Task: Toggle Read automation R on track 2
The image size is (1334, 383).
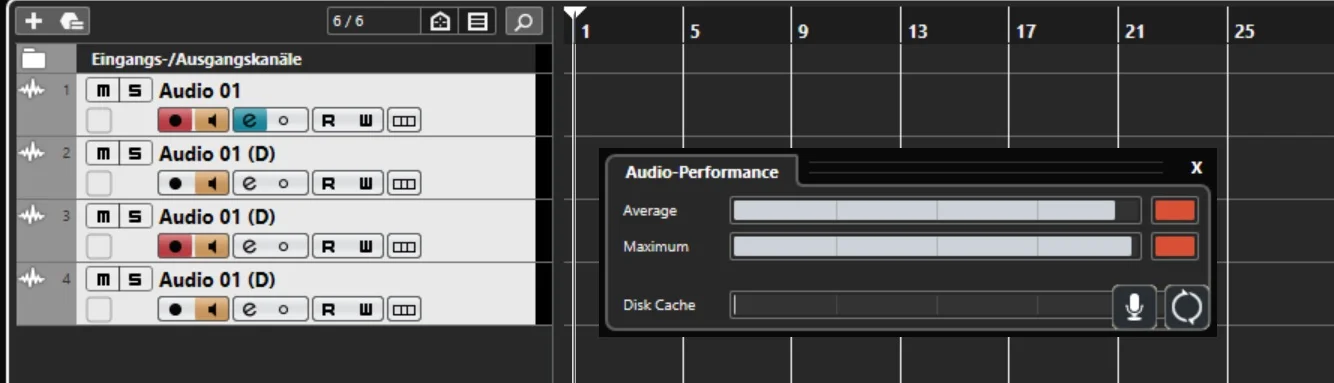Action: tap(329, 184)
